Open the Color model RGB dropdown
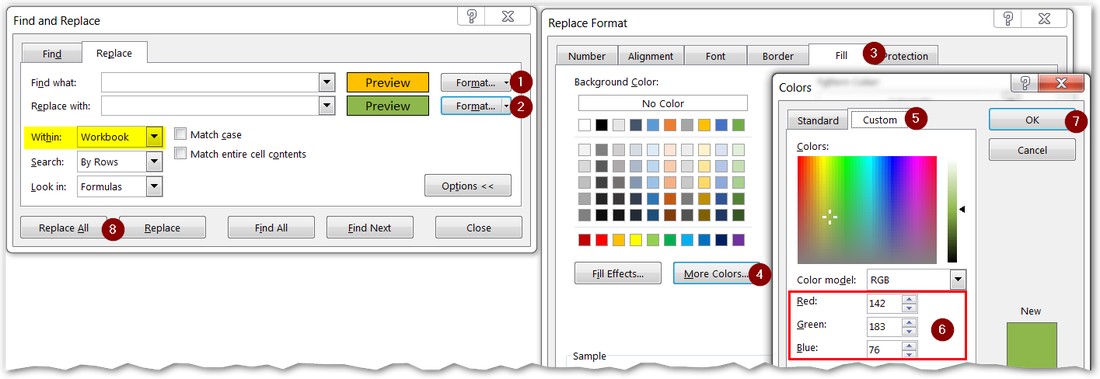Image resolution: width=1100 pixels, height=379 pixels. pyautogui.click(x=958, y=279)
